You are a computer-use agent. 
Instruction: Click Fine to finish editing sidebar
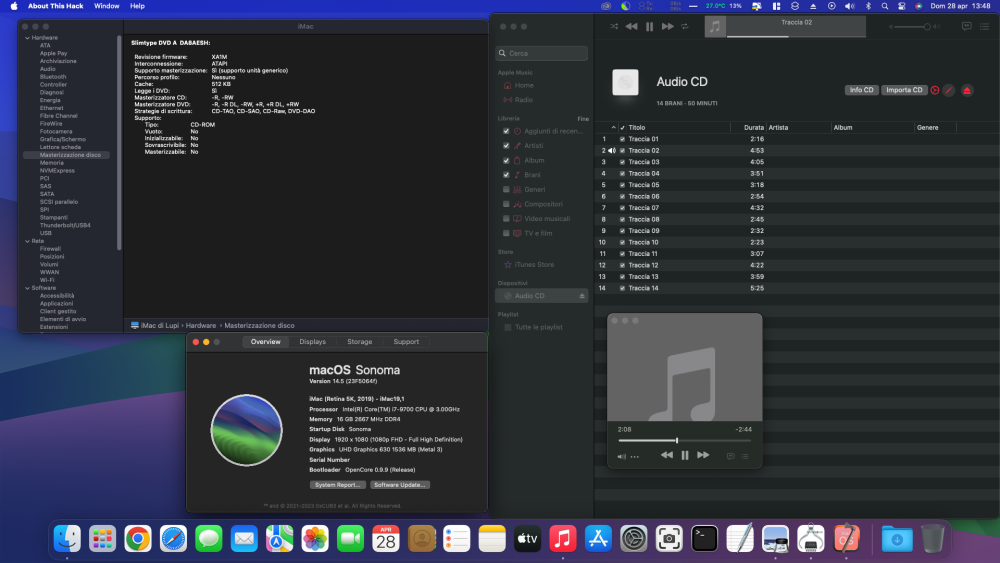click(x=583, y=119)
